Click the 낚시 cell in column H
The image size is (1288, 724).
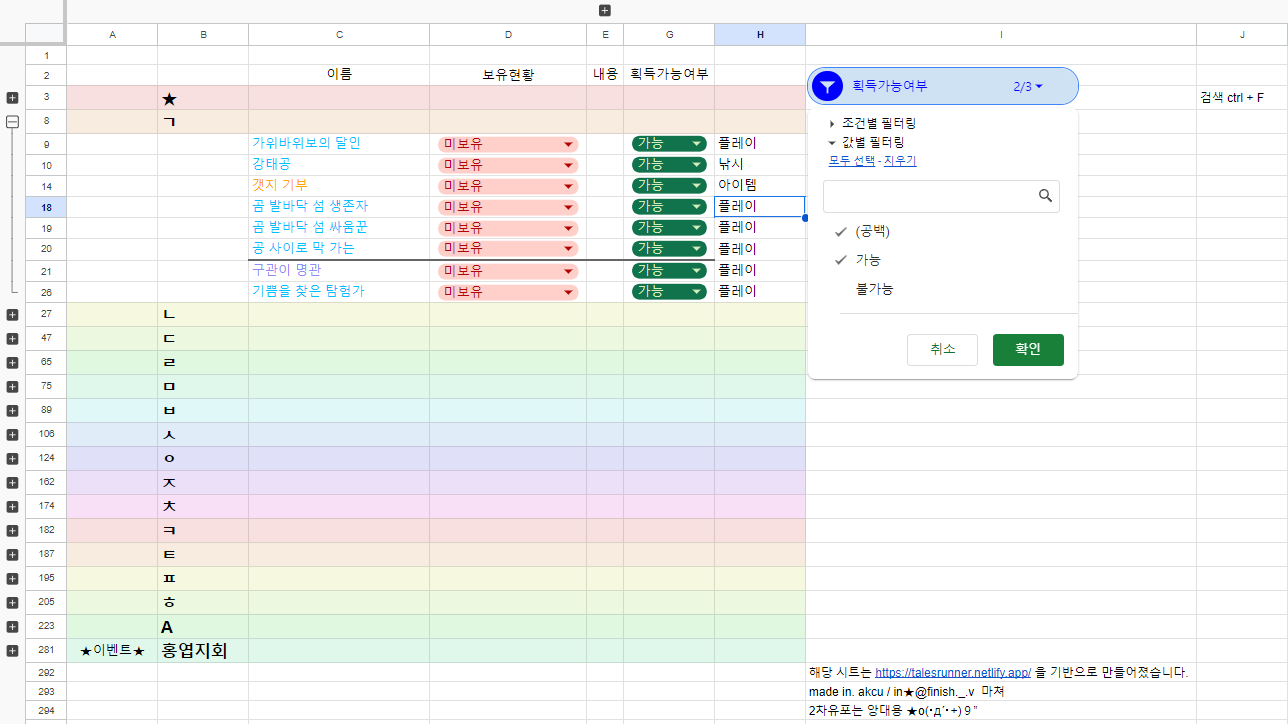[x=760, y=165]
